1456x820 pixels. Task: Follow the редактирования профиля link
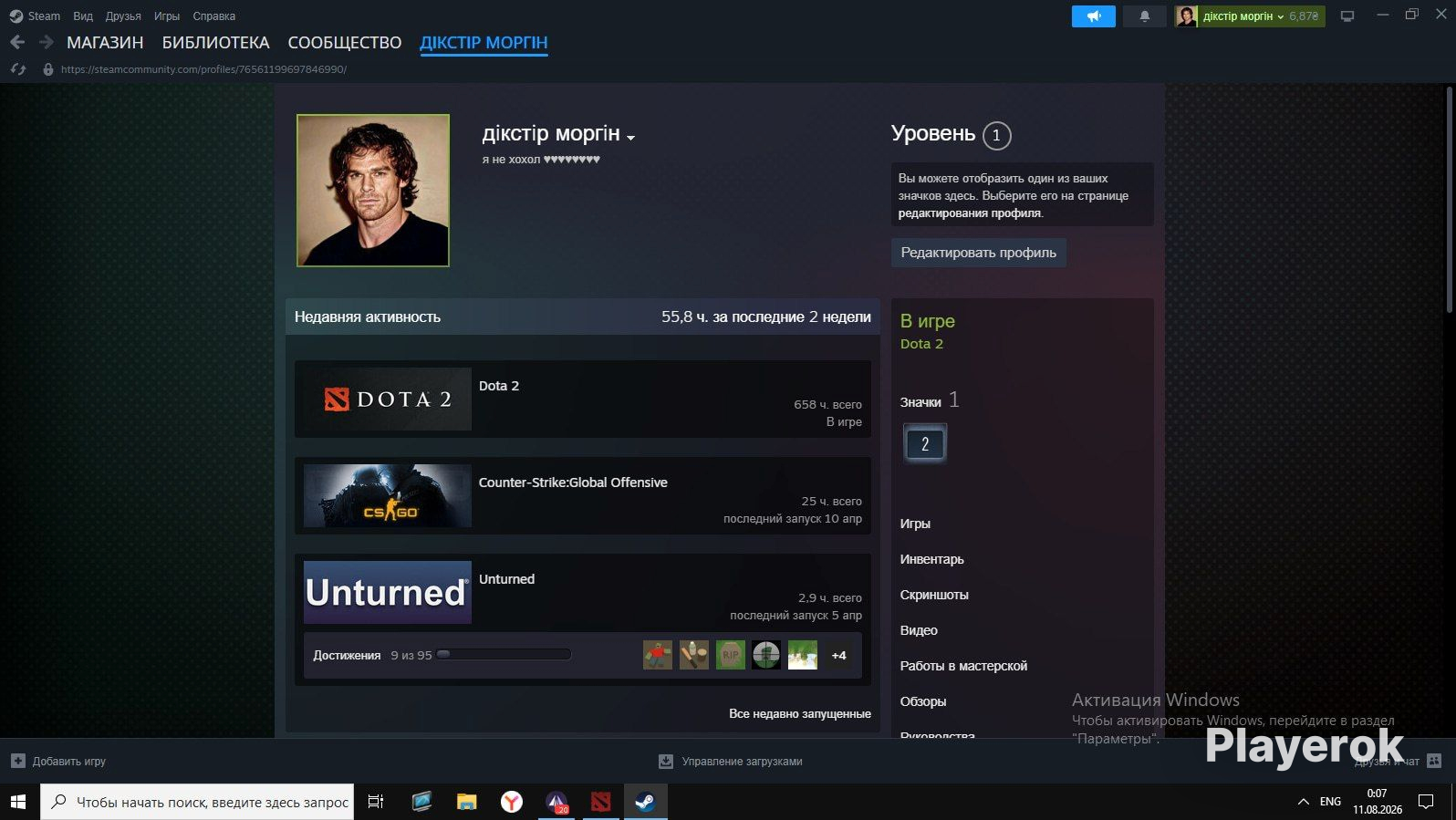point(970,213)
